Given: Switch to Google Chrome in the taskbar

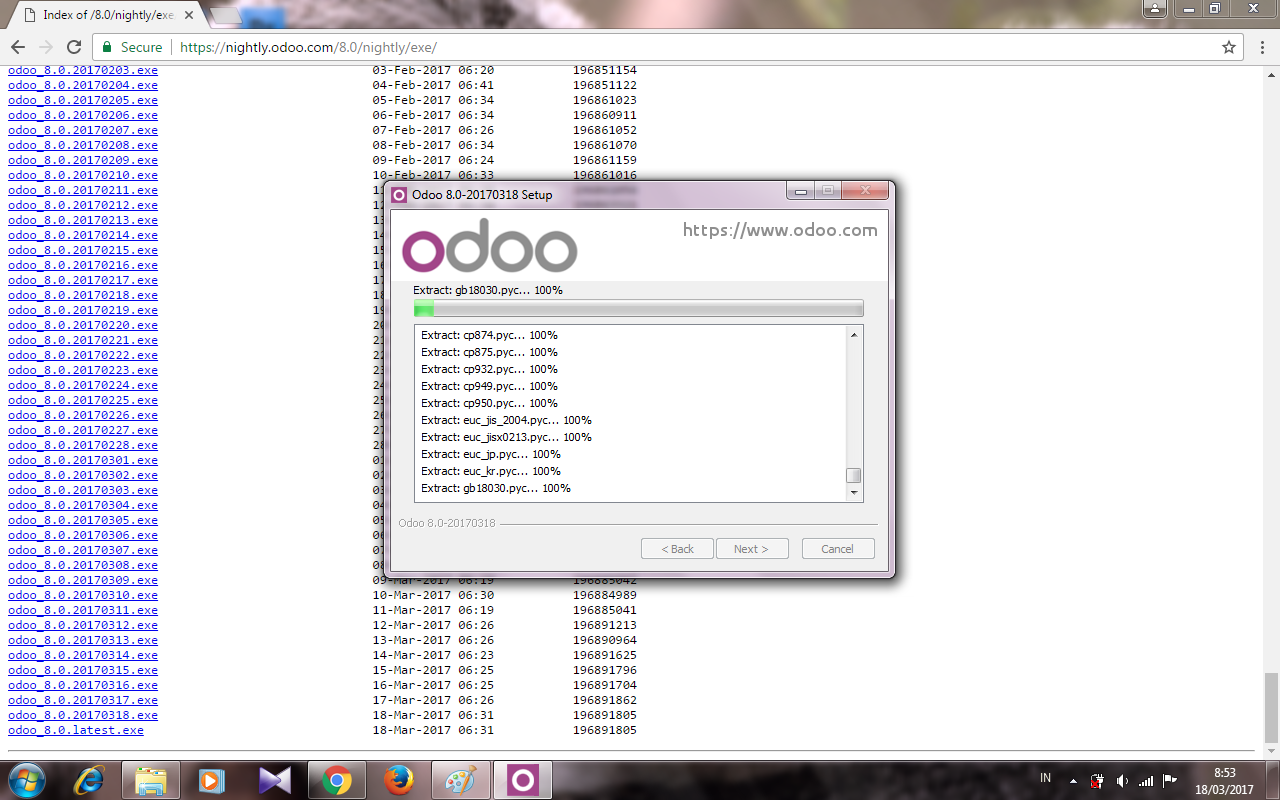Looking at the screenshot, I should [x=337, y=780].
